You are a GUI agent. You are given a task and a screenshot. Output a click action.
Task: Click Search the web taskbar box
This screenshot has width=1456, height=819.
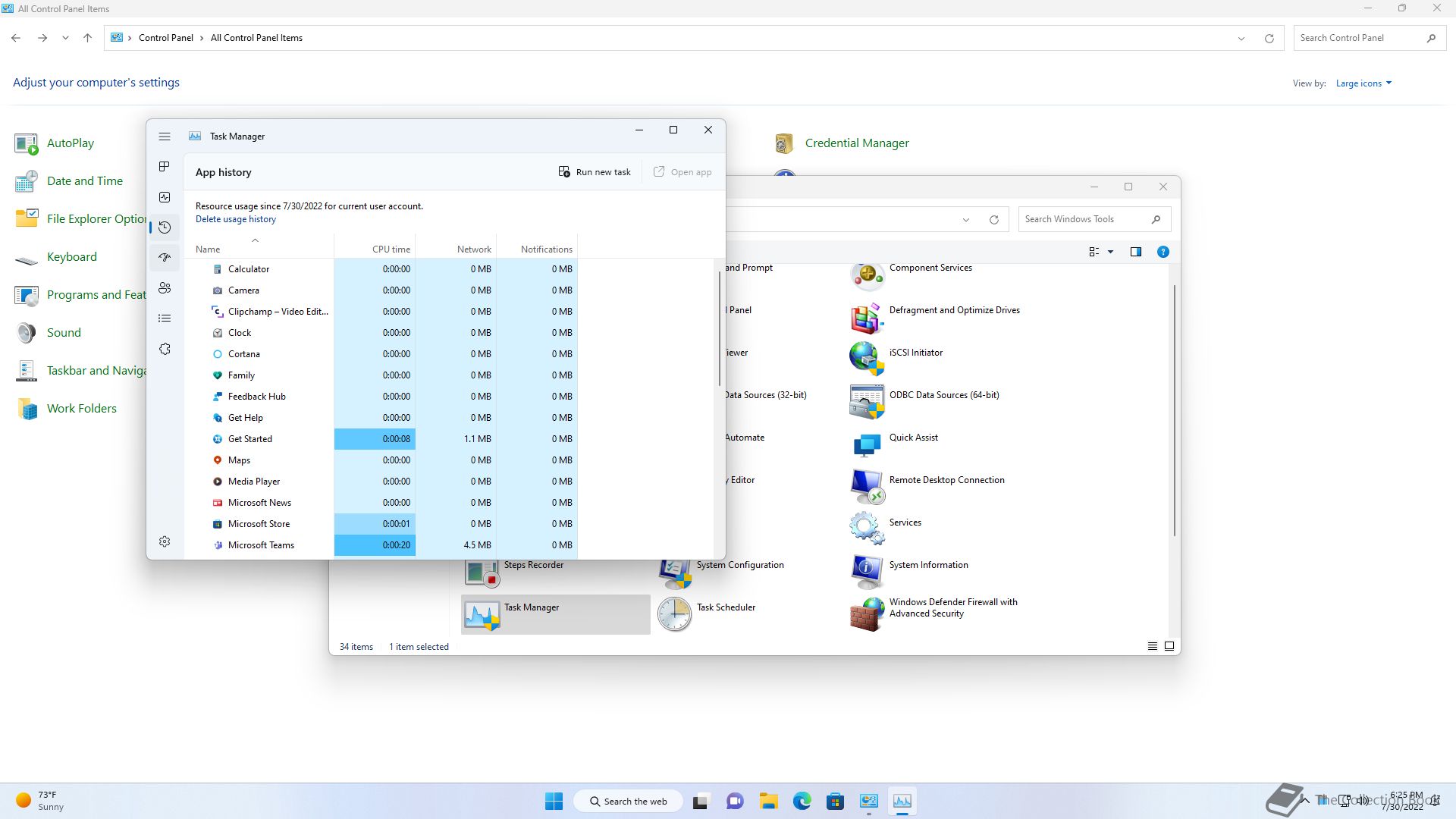[x=629, y=801]
